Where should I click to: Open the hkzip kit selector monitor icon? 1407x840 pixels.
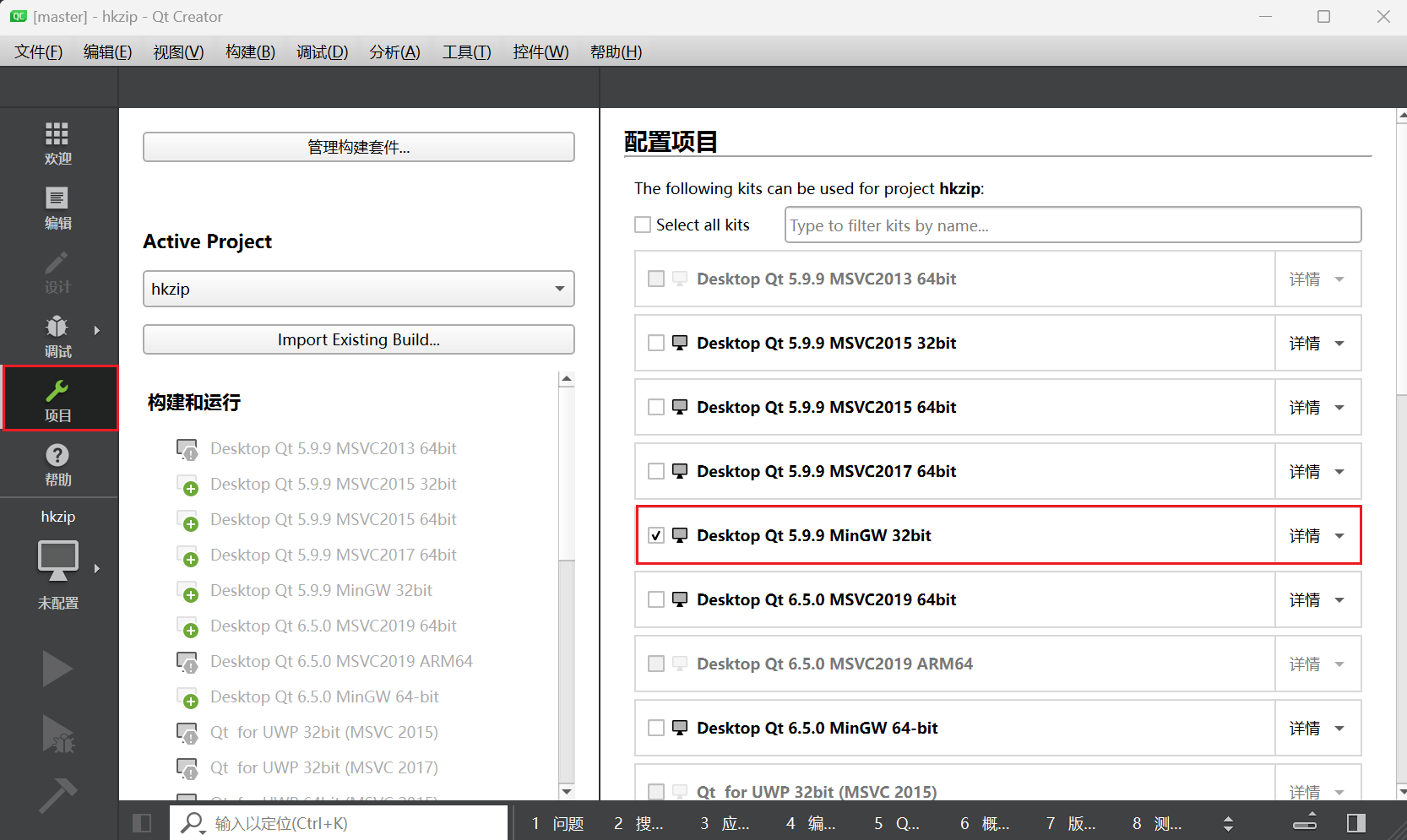[57, 561]
